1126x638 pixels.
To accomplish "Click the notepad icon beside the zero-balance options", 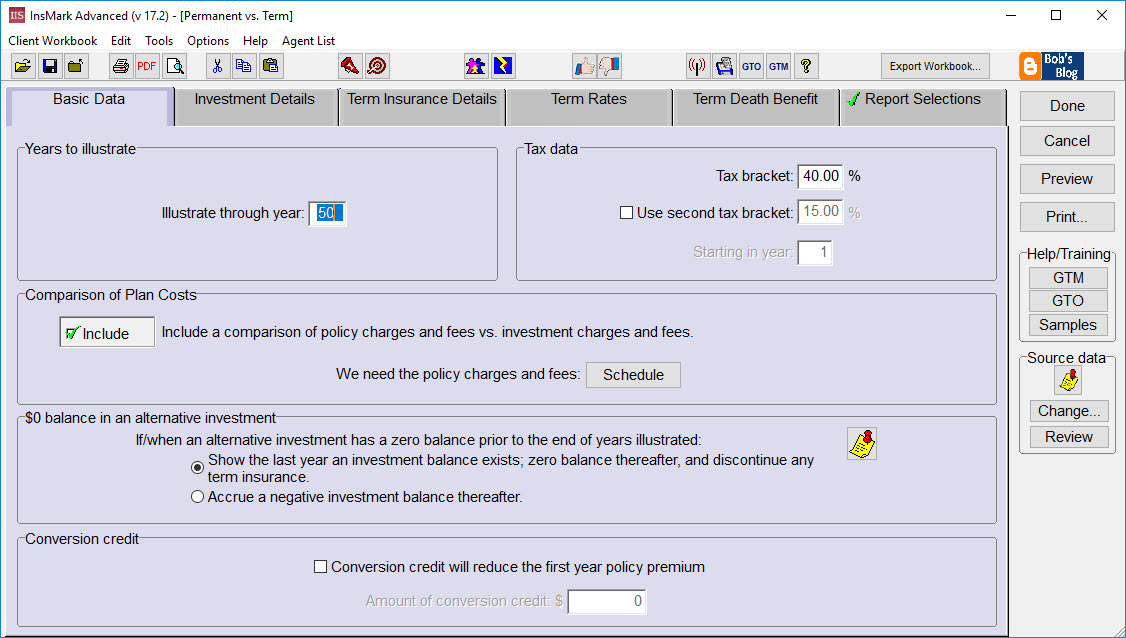I will point(861,443).
